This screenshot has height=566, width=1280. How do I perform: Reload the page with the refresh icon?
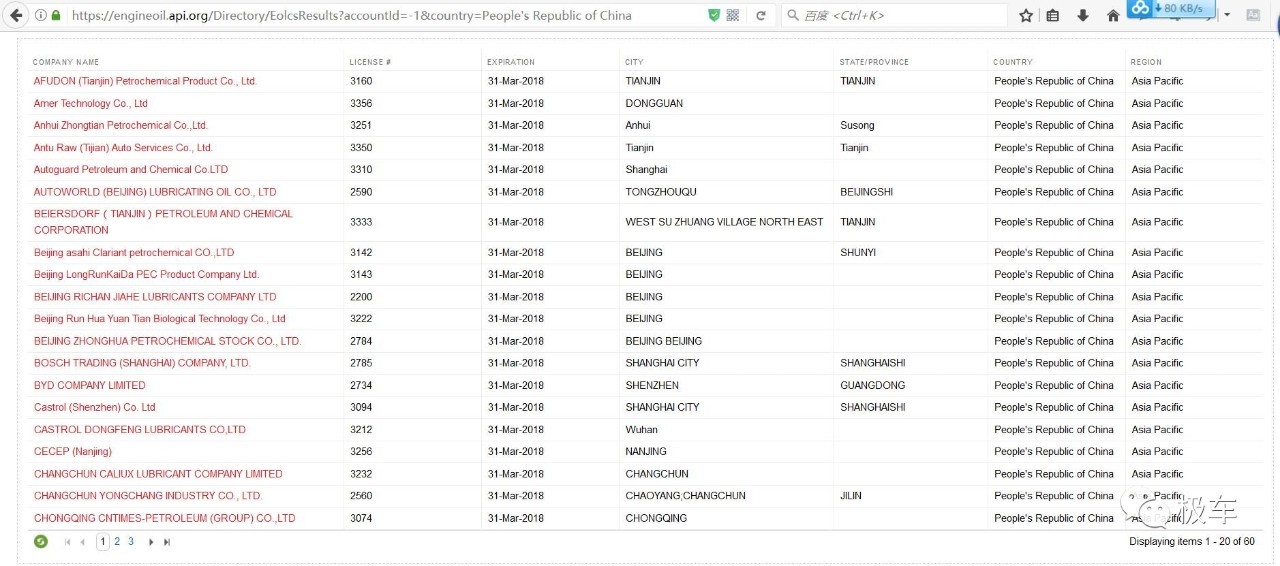[x=761, y=16]
